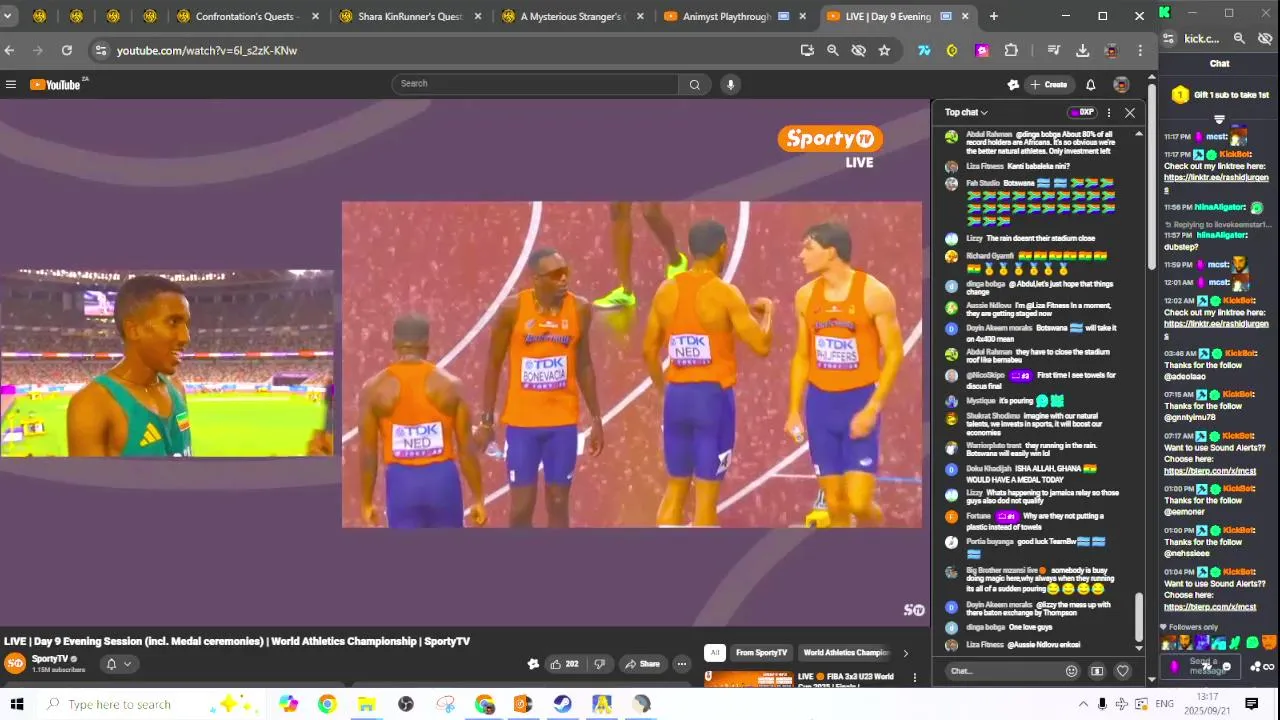Open the YouTube guide hamburger menu
This screenshot has height=720, width=1280.
(11, 85)
